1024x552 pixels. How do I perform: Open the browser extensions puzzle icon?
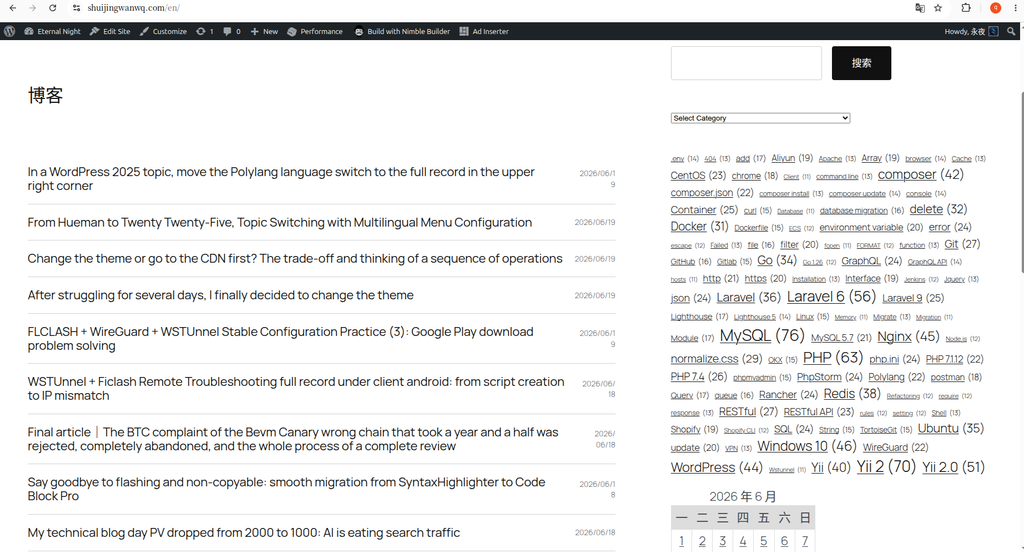click(966, 8)
